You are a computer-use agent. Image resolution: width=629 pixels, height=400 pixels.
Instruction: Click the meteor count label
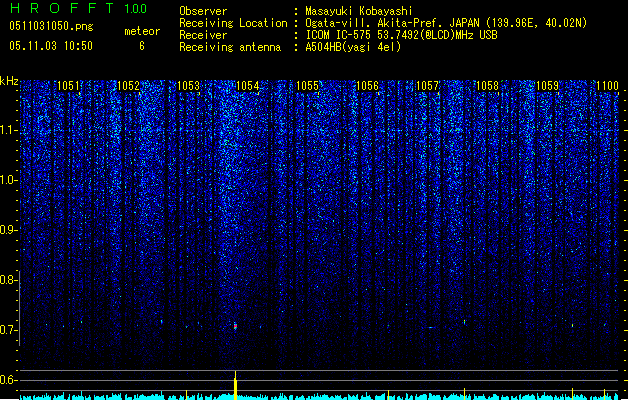(x=142, y=31)
